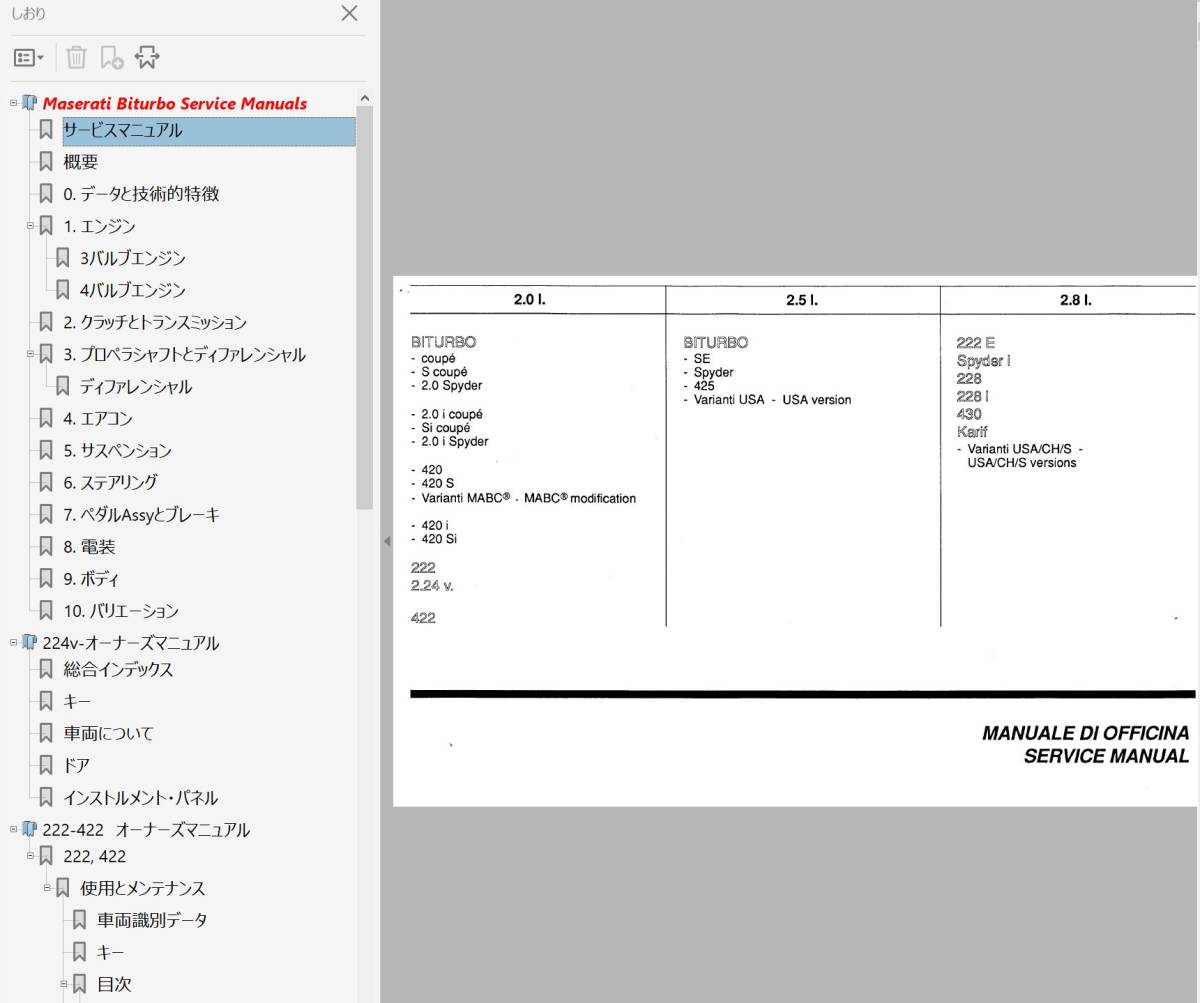Click 2.5 l. column header in page
Viewport: 1200px width, 1003px height.
pos(801,300)
